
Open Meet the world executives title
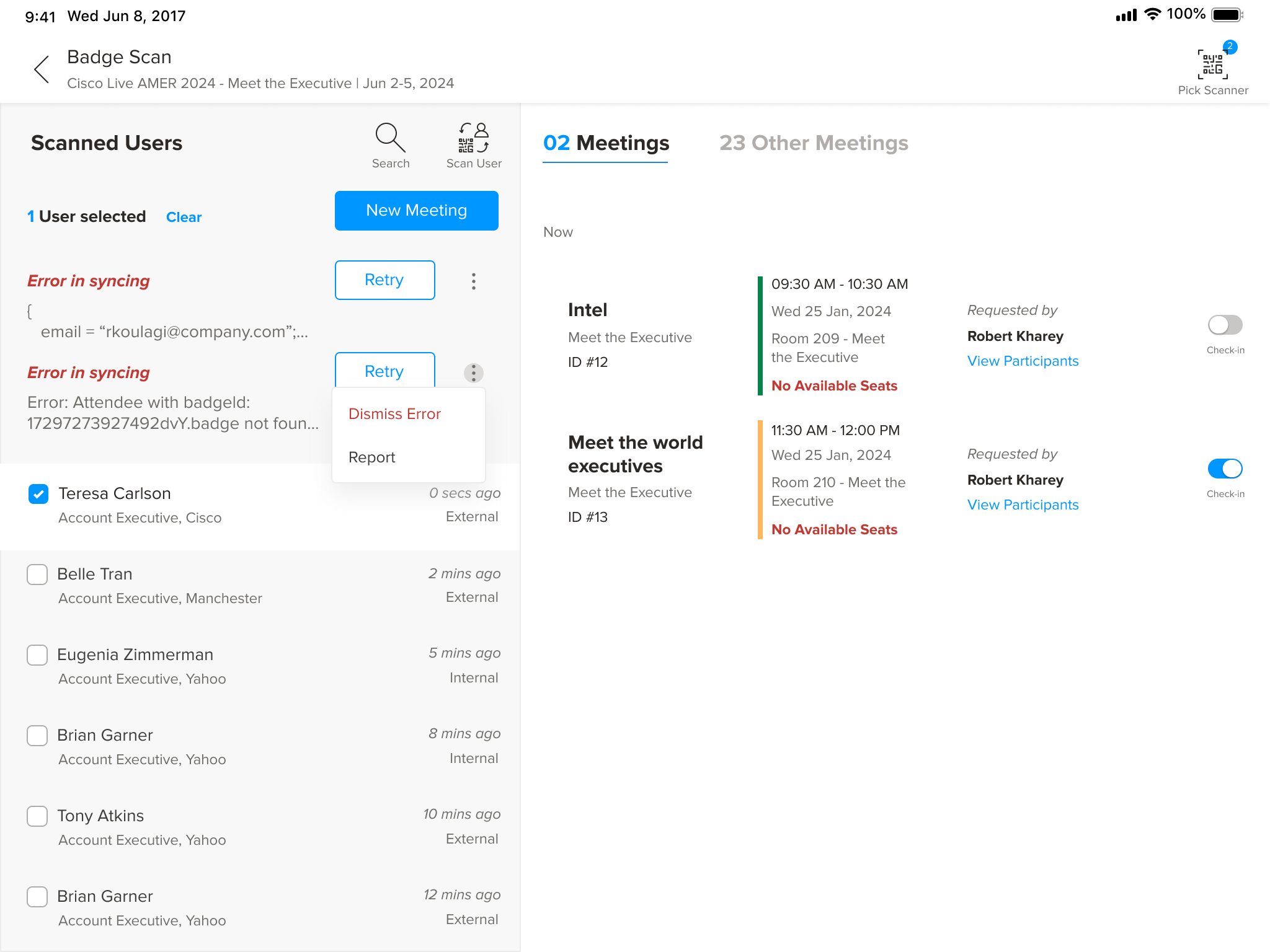point(636,454)
